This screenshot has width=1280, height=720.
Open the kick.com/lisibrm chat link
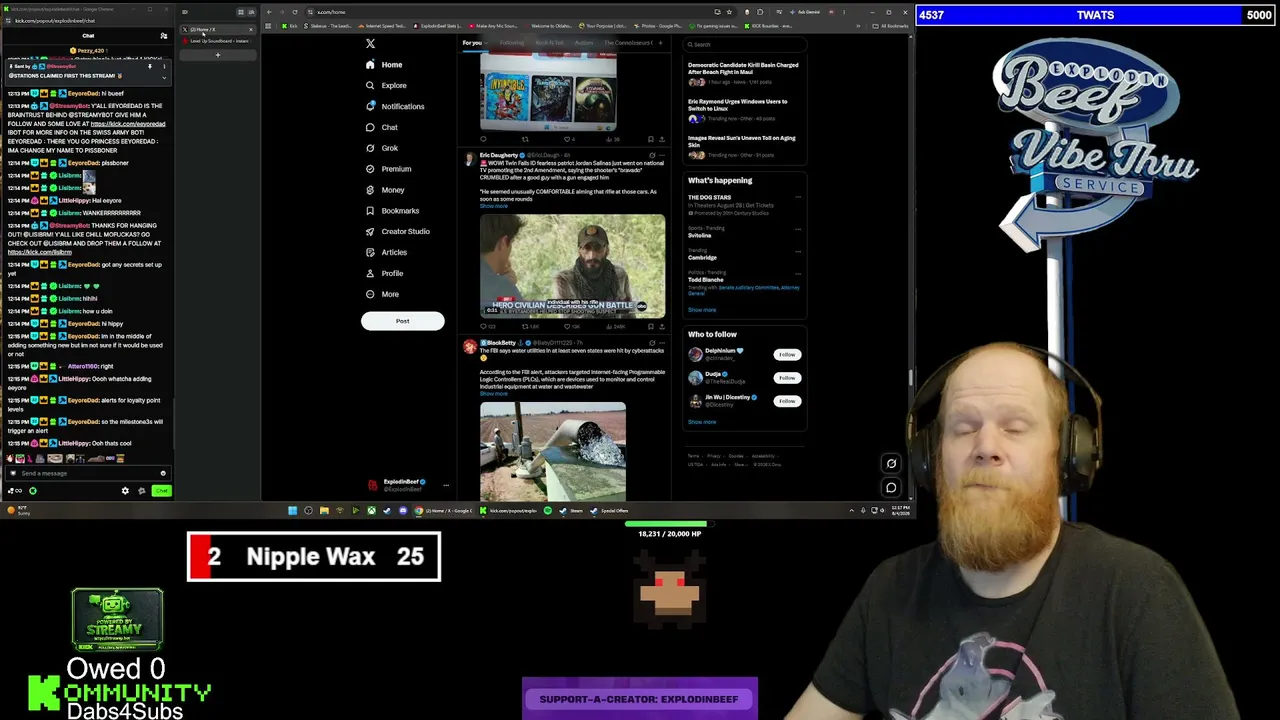click(40, 252)
